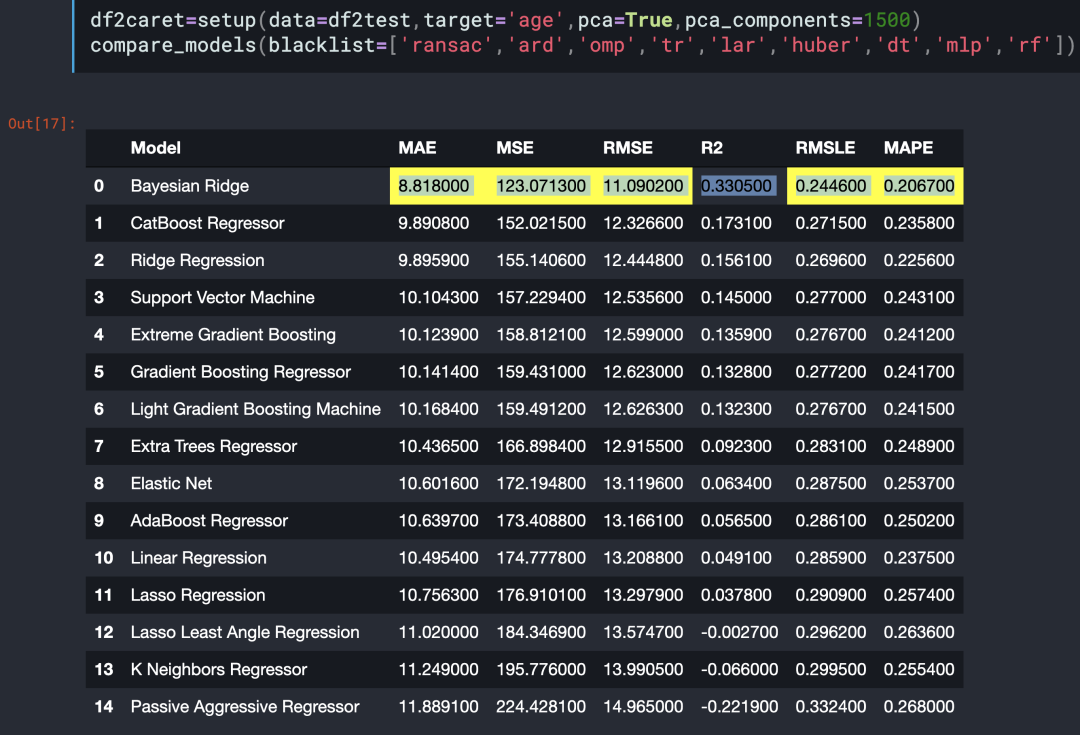Click Extreme Gradient Boosting model name
The image size is (1080, 735).
(x=233, y=335)
